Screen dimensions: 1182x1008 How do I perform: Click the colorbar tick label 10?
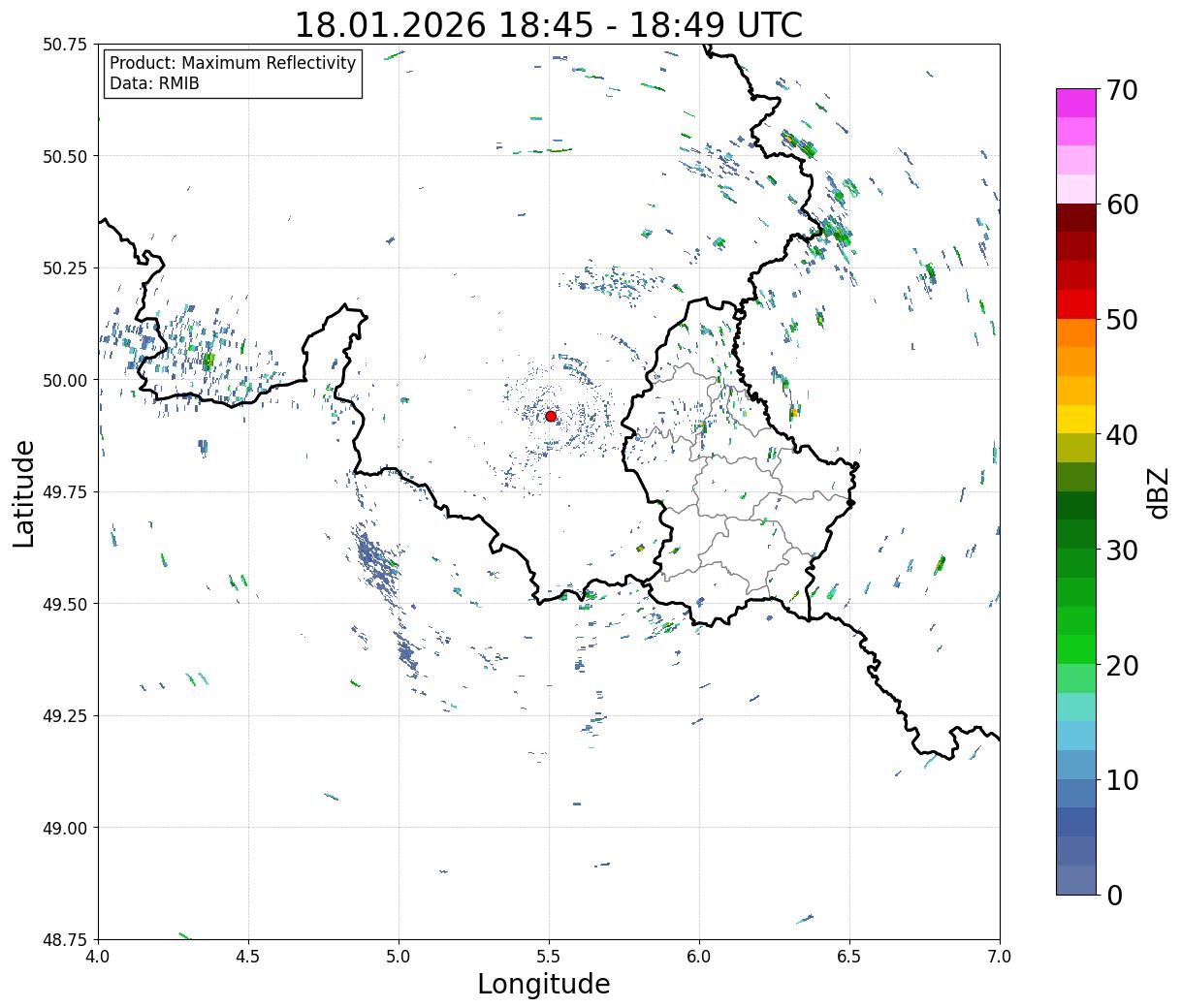click(x=1121, y=780)
